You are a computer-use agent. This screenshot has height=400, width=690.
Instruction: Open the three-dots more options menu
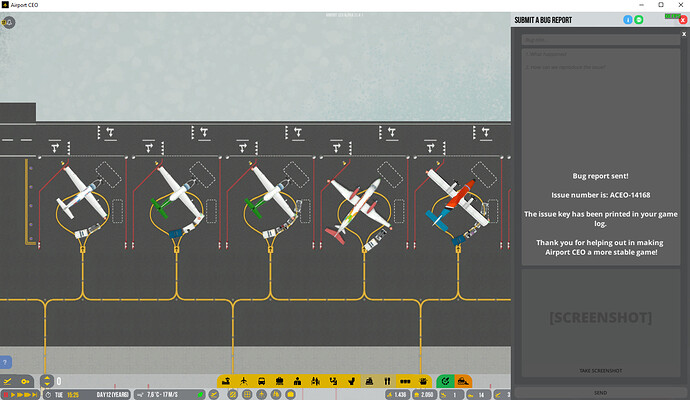tap(405, 381)
